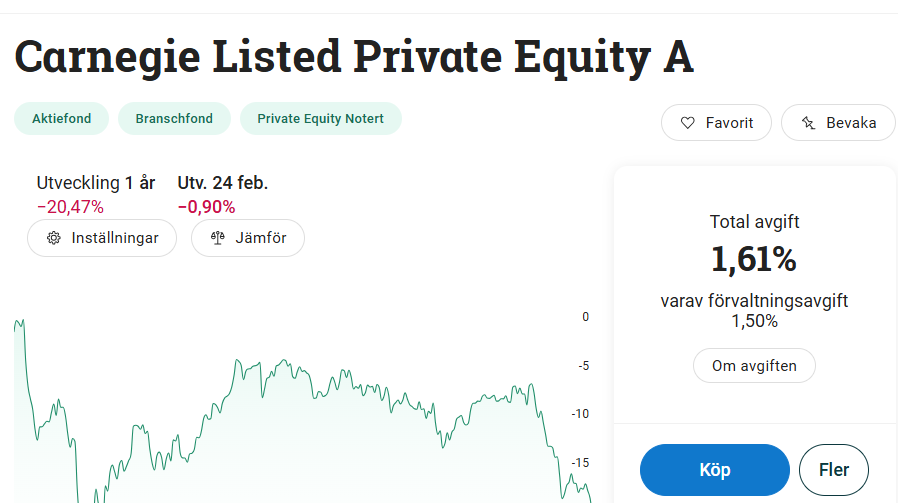The width and height of the screenshot is (898, 503).
Task: Open the Om avgiften info button
Action: pyautogui.click(x=754, y=366)
